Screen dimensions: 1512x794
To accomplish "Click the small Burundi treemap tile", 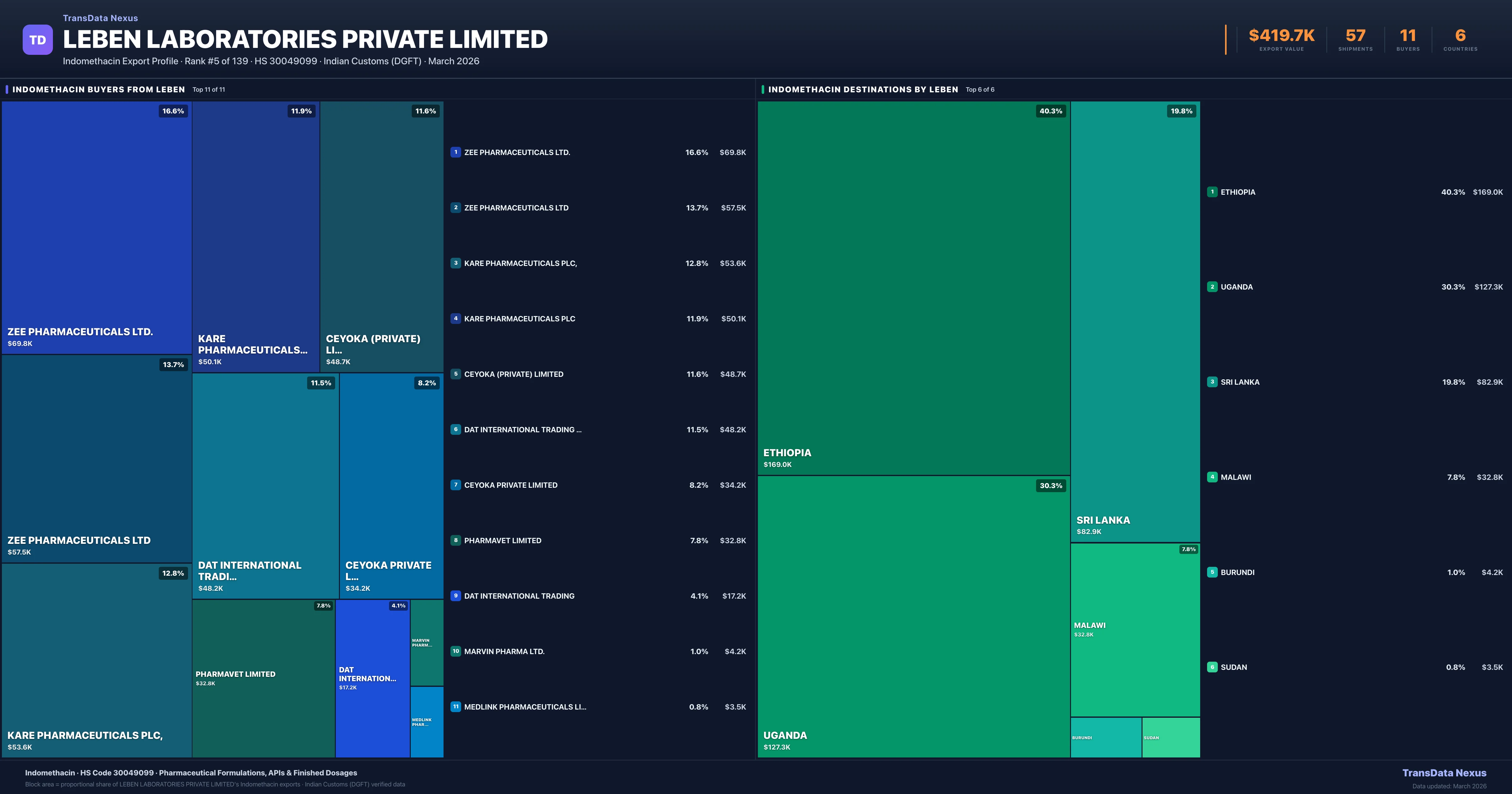I will click(1106, 737).
